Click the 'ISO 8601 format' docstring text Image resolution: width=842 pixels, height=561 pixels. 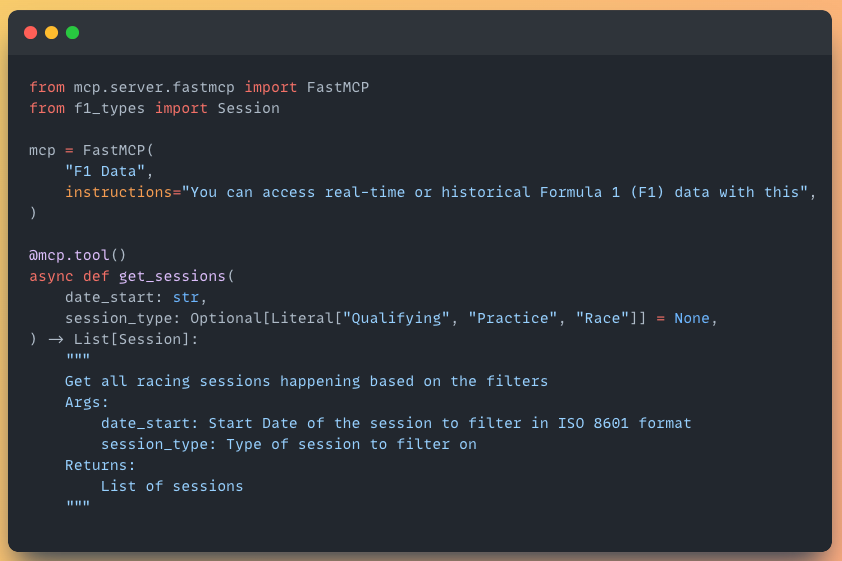(625, 423)
